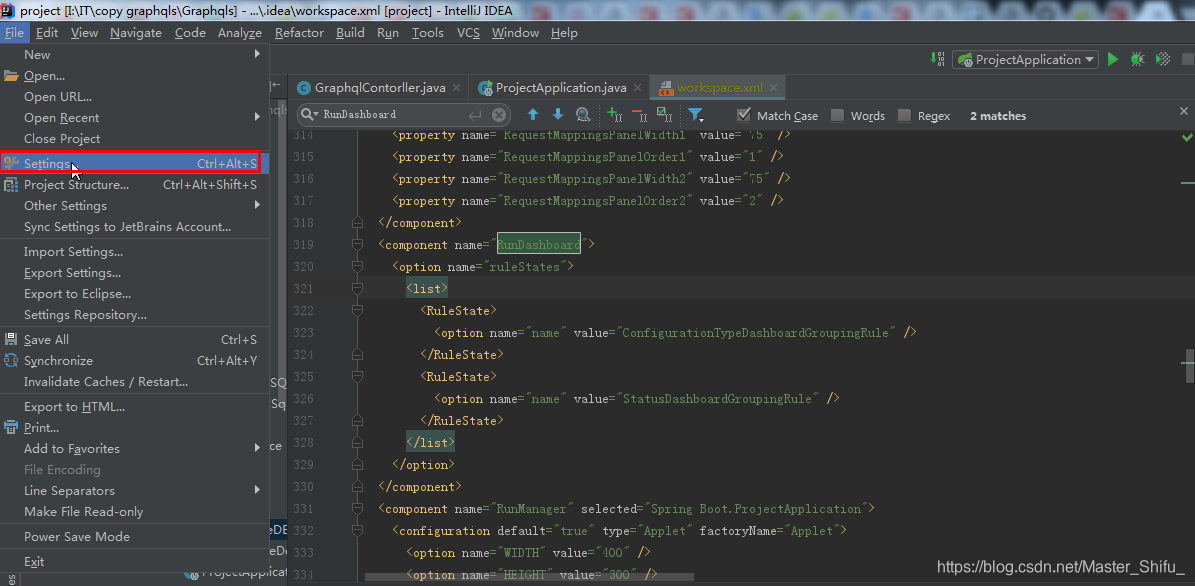Choose Export Settings menu entry

[134, 273]
